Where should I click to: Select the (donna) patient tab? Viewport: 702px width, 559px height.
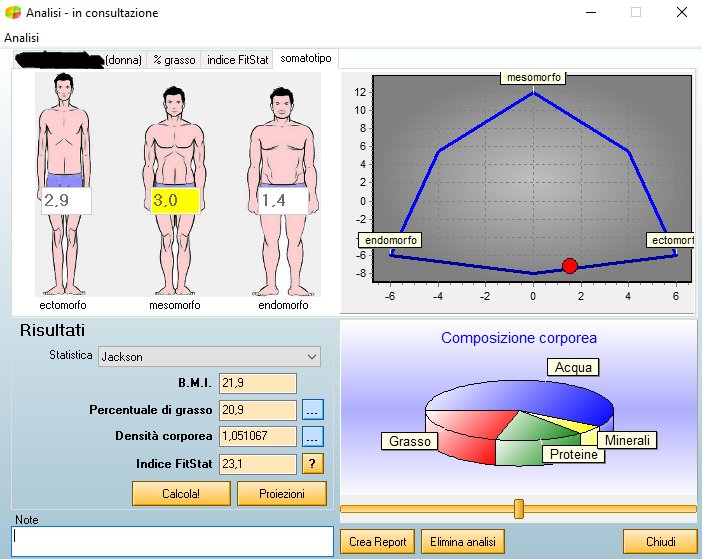click(x=79, y=60)
